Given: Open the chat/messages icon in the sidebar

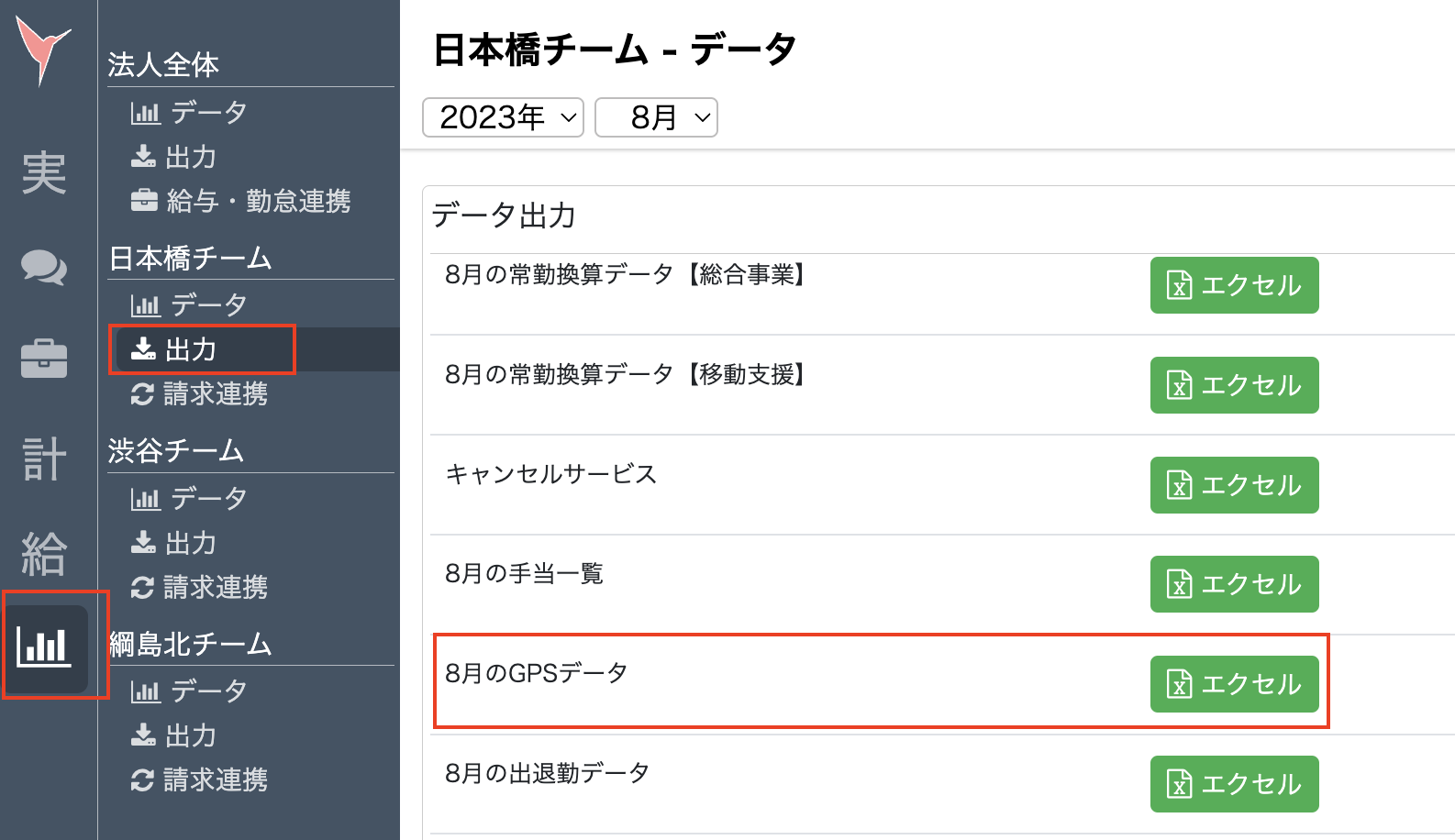Looking at the screenshot, I should [x=45, y=269].
